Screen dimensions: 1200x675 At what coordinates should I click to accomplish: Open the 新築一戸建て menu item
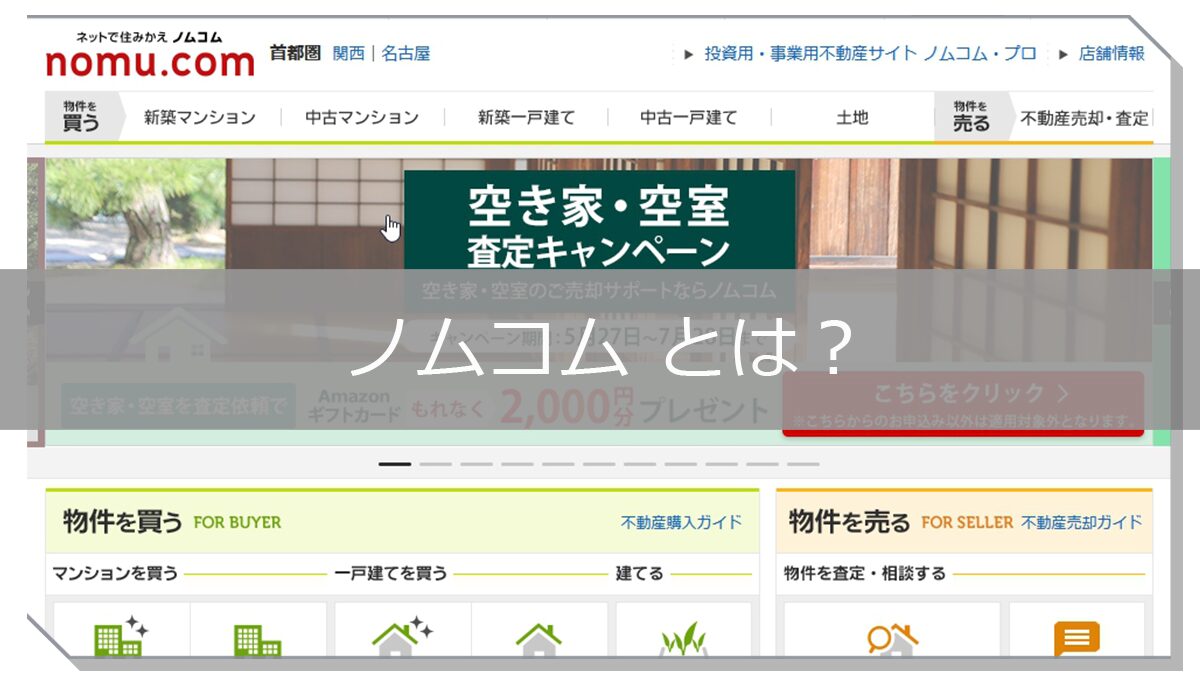(x=527, y=117)
